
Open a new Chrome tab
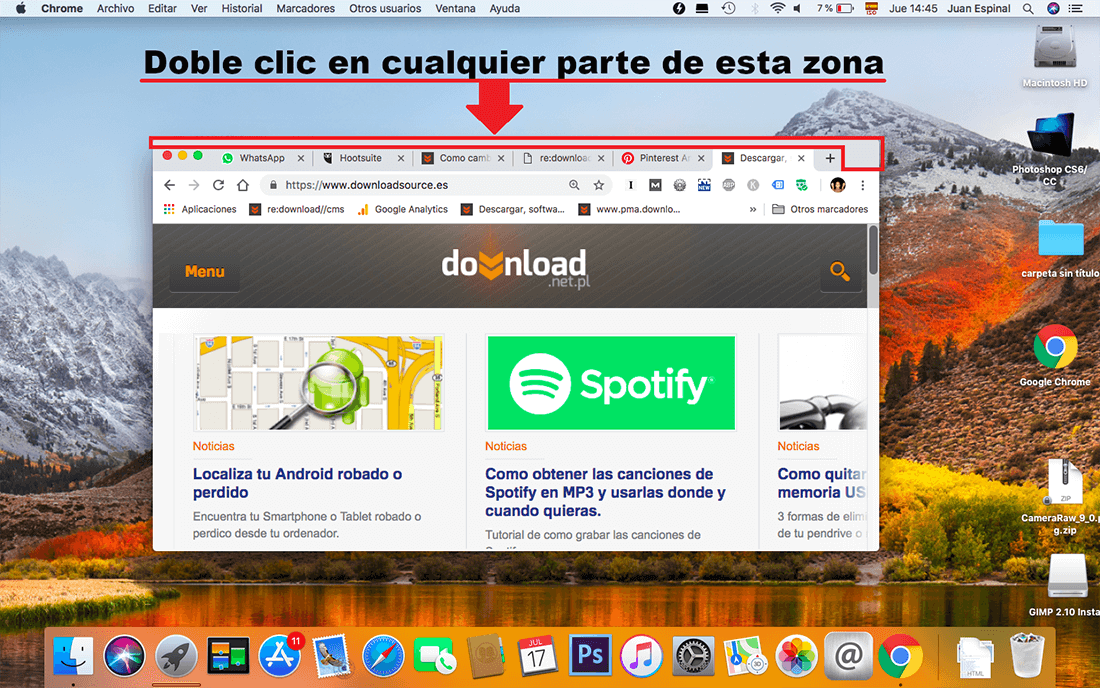(x=830, y=158)
